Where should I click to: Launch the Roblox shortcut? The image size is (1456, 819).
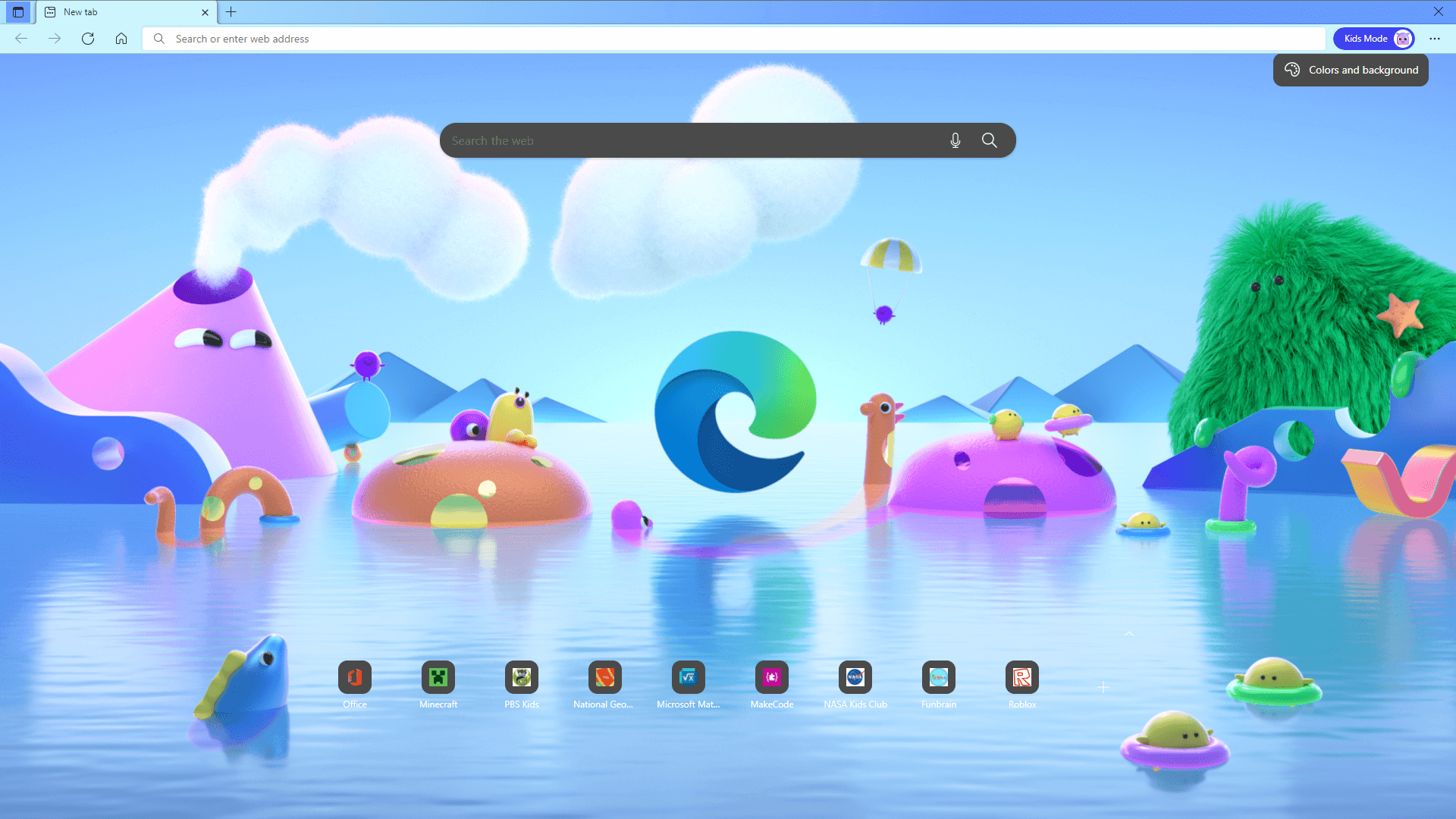[1021, 677]
